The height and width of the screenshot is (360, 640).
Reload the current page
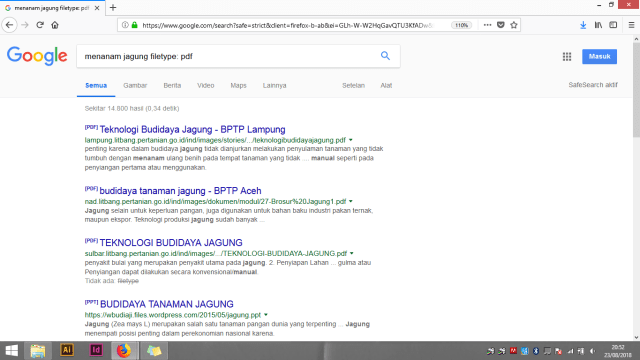pyautogui.click(x=40, y=25)
